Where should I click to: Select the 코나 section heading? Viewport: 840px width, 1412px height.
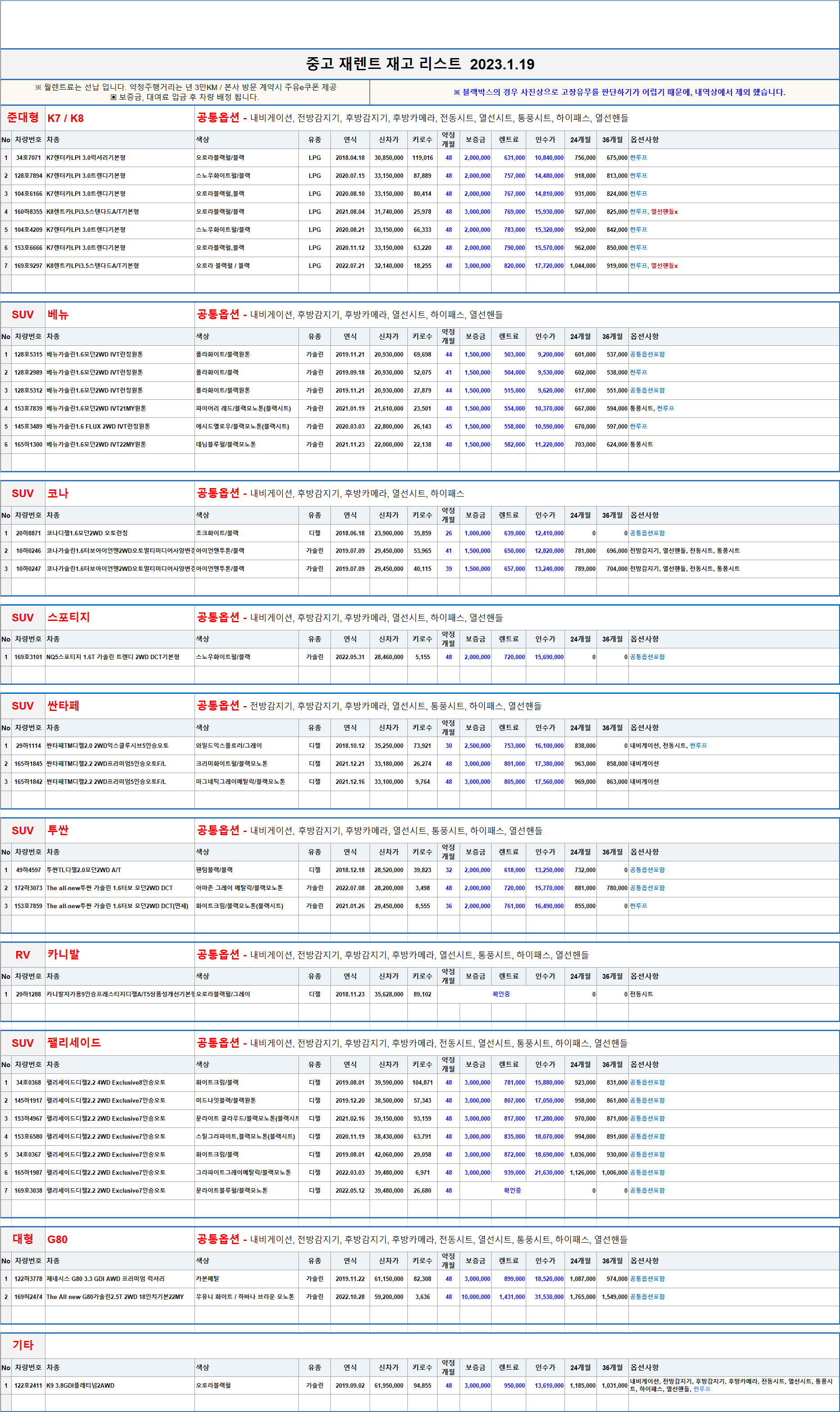58,493
